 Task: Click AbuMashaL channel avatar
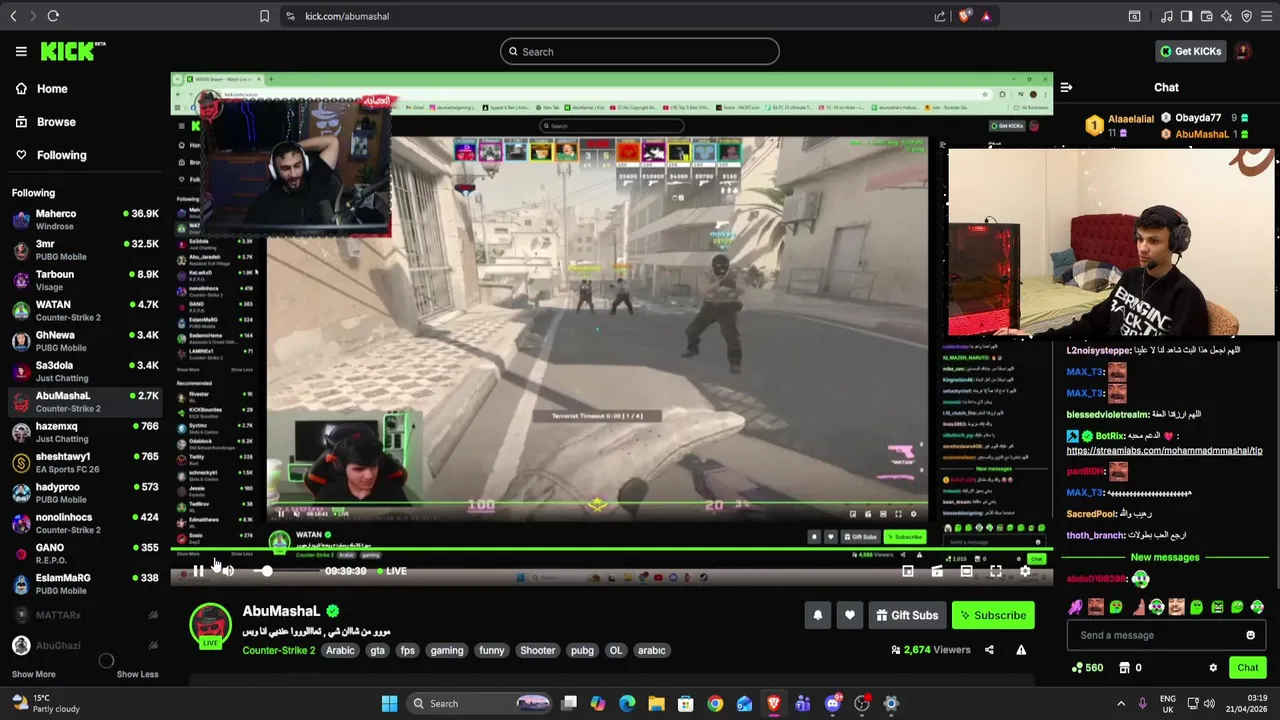tap(211, 626)
